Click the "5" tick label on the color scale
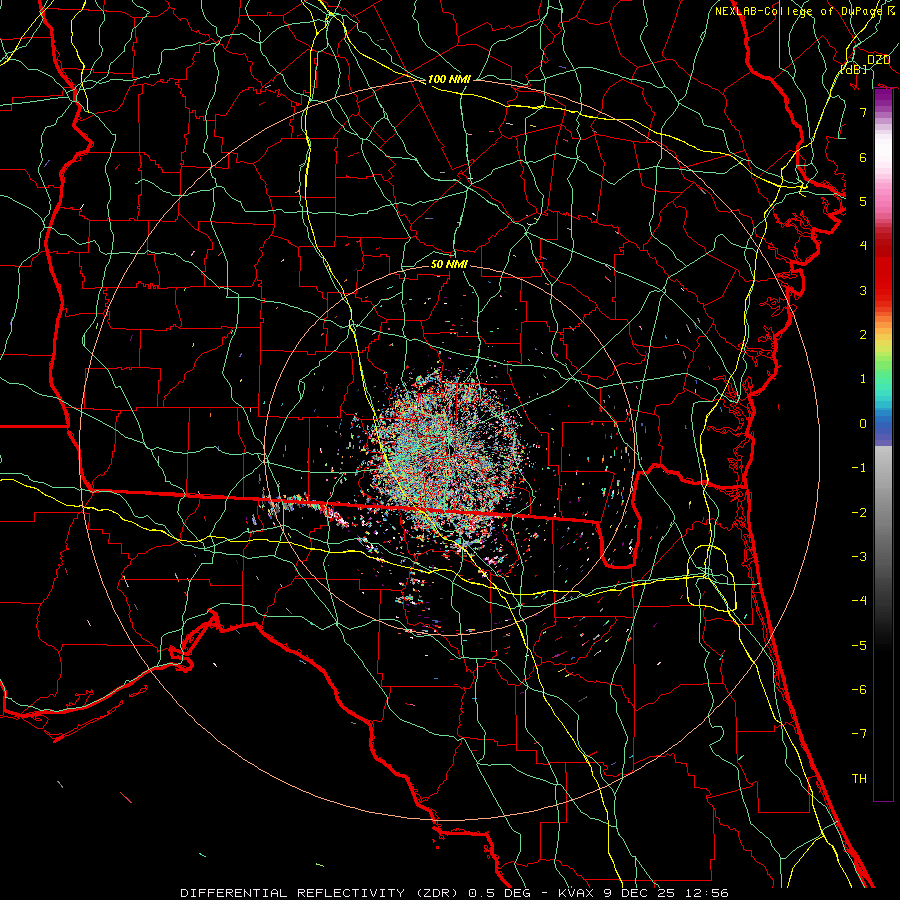Image resolution: width=900 pixels, height=900 pixels. click(x=863, y=201)
